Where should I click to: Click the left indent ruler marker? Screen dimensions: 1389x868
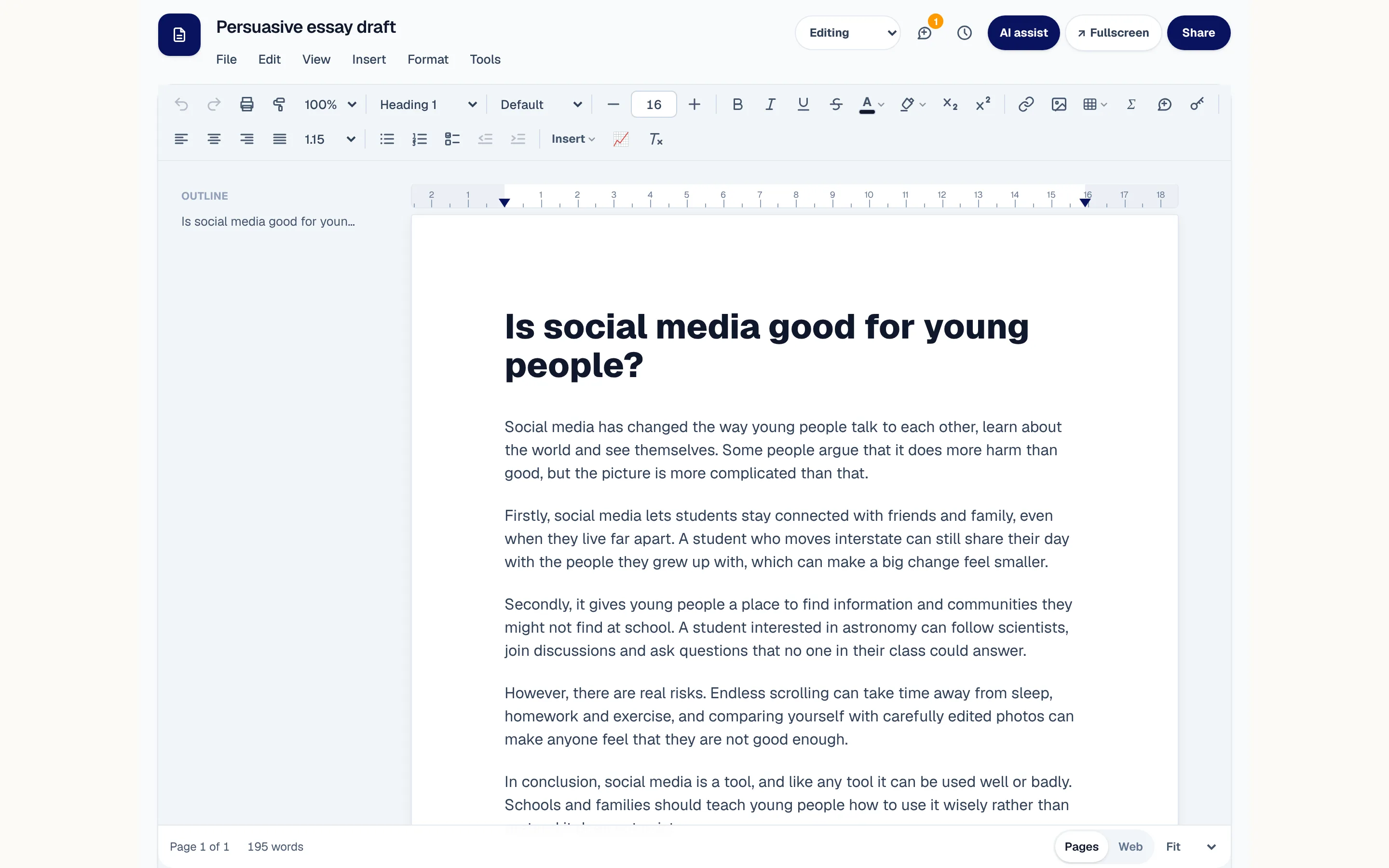(x=504, y=203)
